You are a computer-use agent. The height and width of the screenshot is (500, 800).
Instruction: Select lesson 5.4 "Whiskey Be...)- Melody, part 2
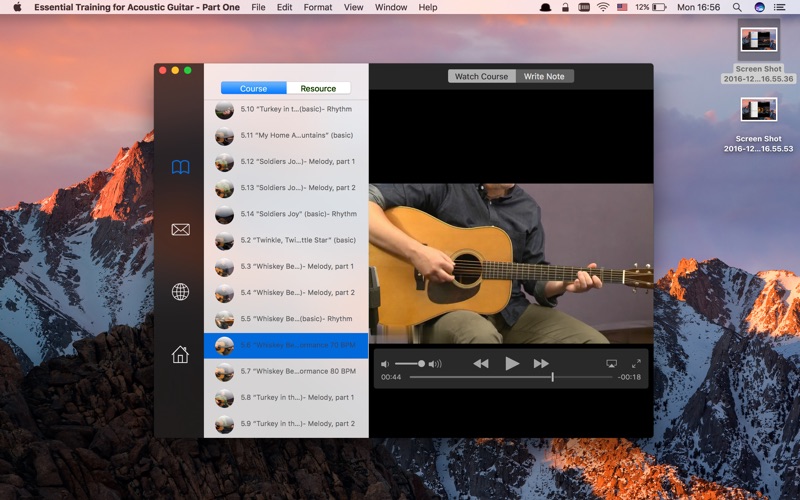(x=286, y=293)
